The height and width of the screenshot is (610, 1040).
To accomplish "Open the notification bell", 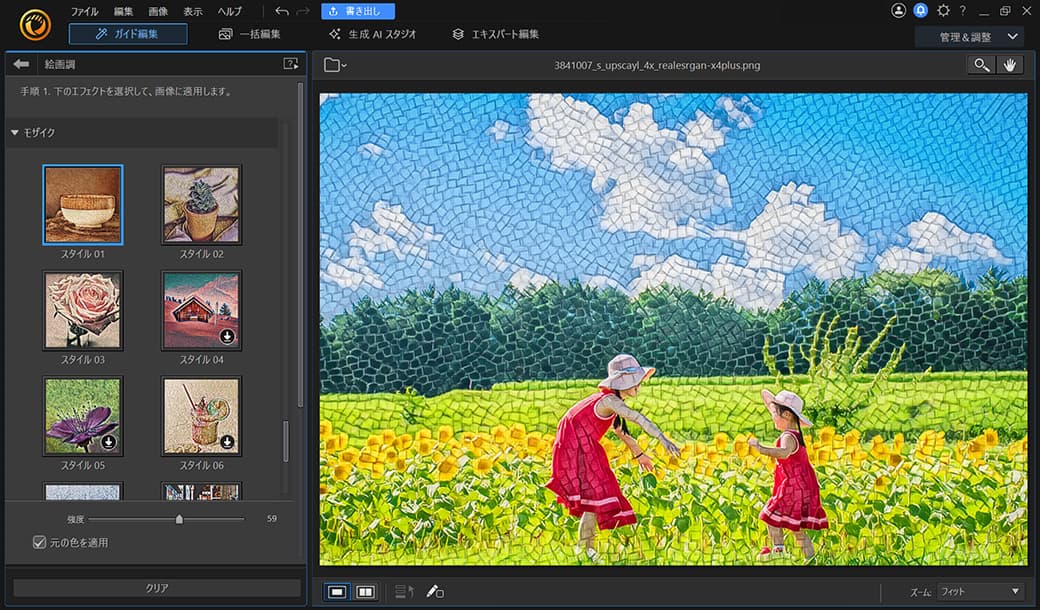I will [x=921, y=10].
